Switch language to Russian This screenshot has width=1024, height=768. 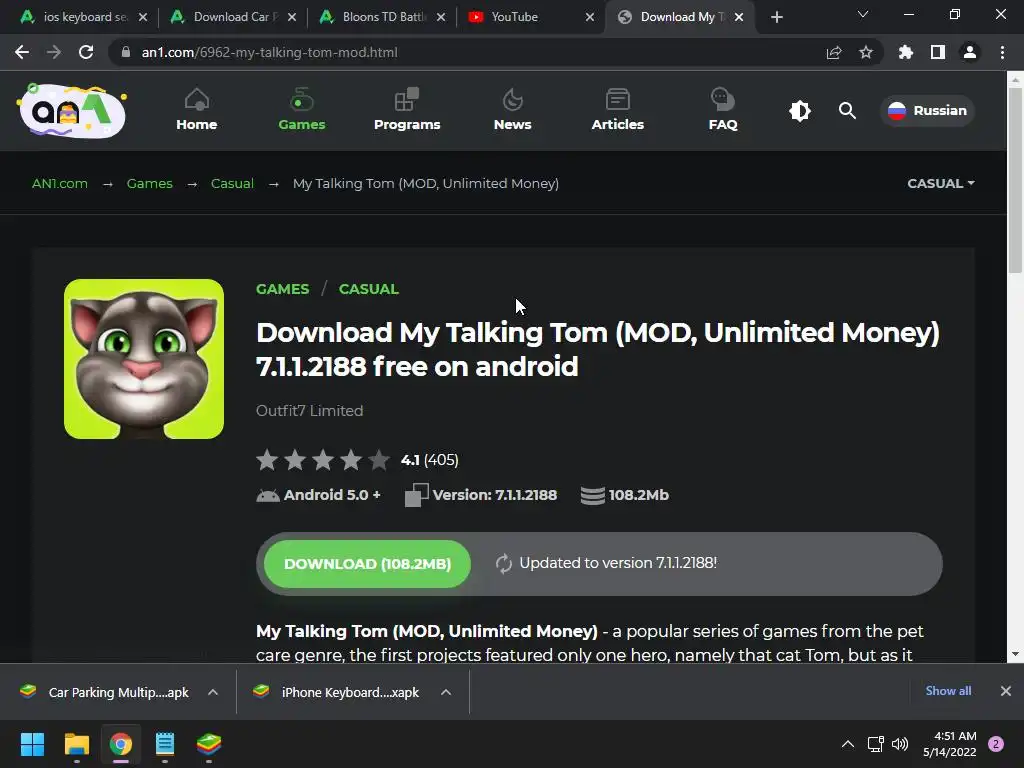(927, 110)
